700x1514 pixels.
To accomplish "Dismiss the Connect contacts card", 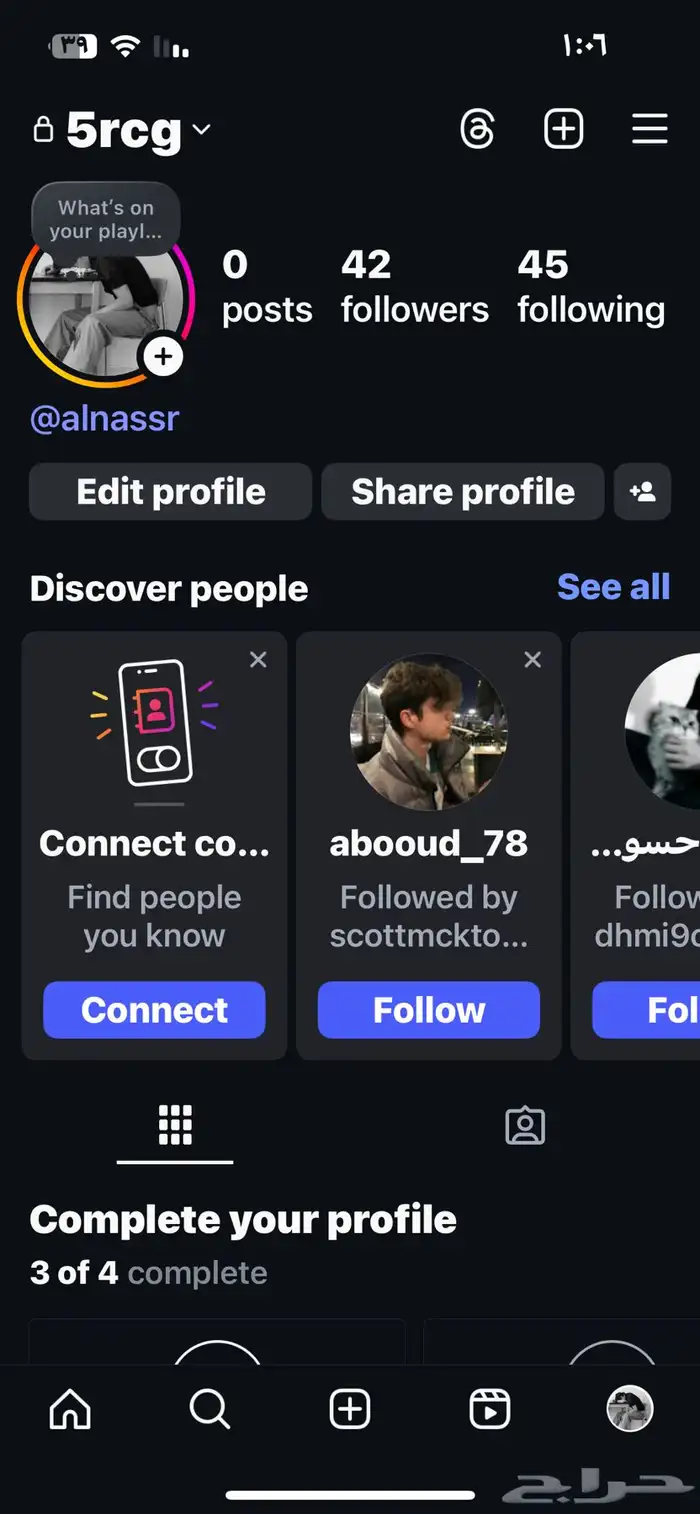I will tap(258, 660).
